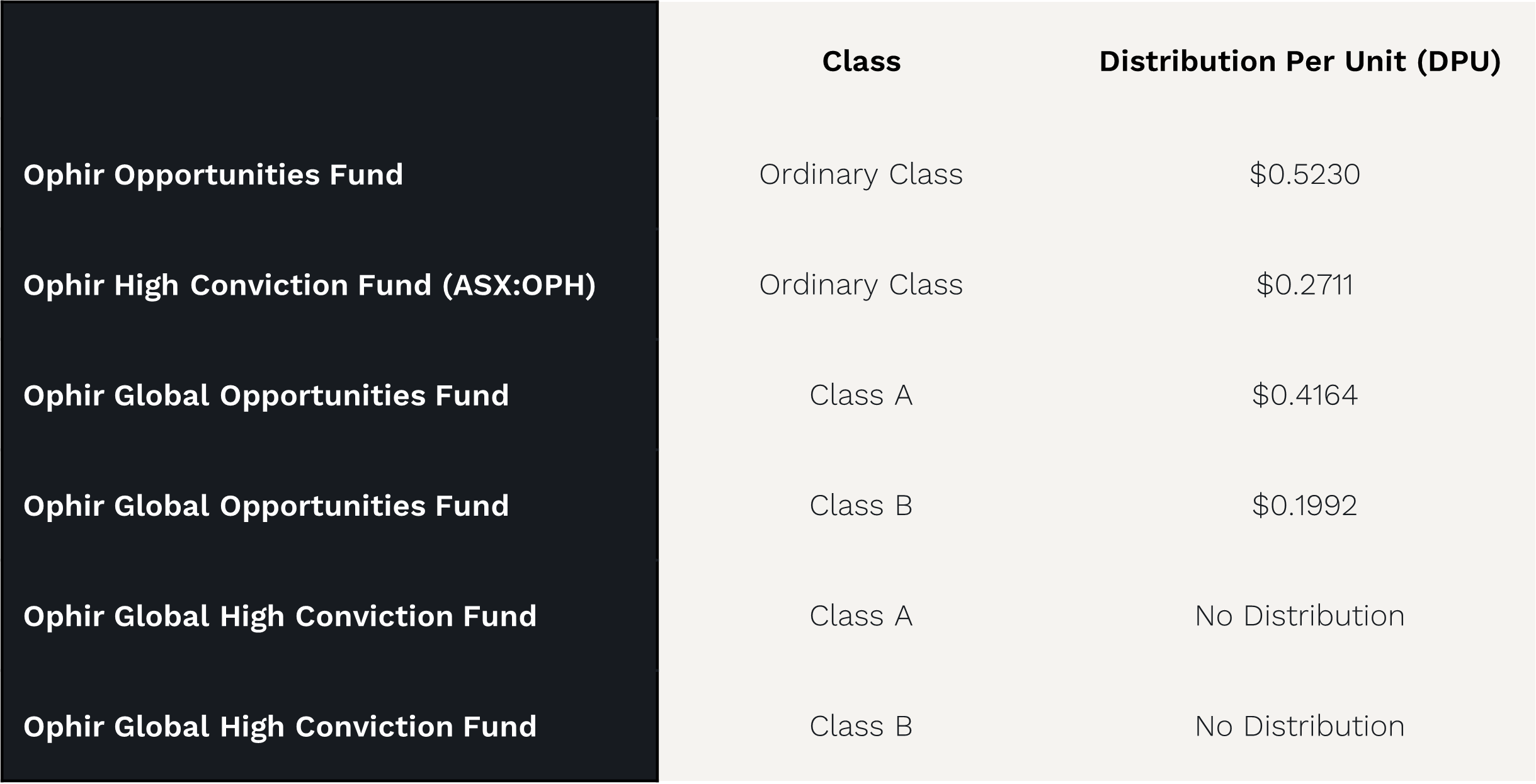Select the $0.5230 distribution value
The image size is (1536, 784).
click(1305, 174)
